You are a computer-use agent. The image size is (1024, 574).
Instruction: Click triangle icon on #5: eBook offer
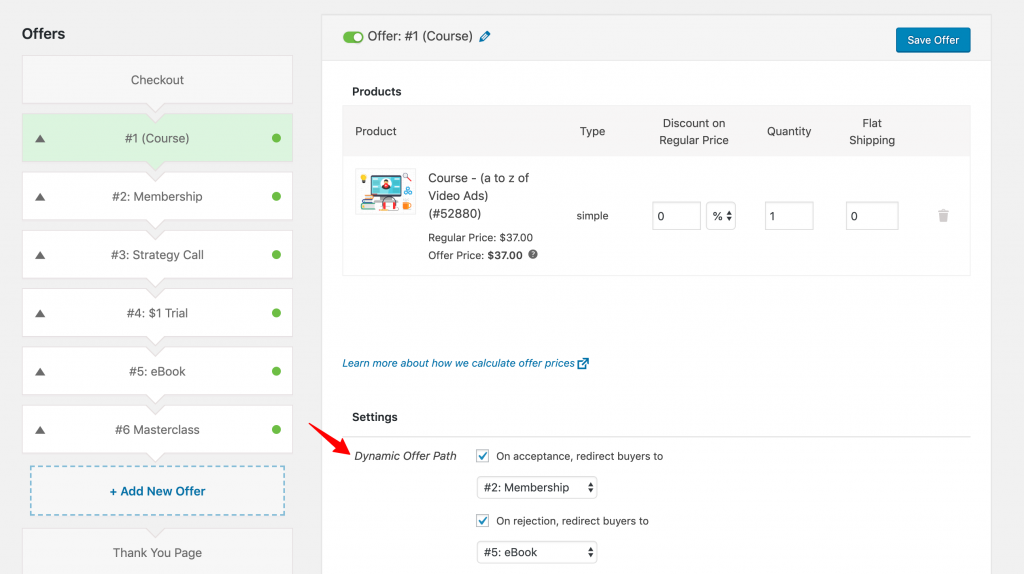point(40,372)
